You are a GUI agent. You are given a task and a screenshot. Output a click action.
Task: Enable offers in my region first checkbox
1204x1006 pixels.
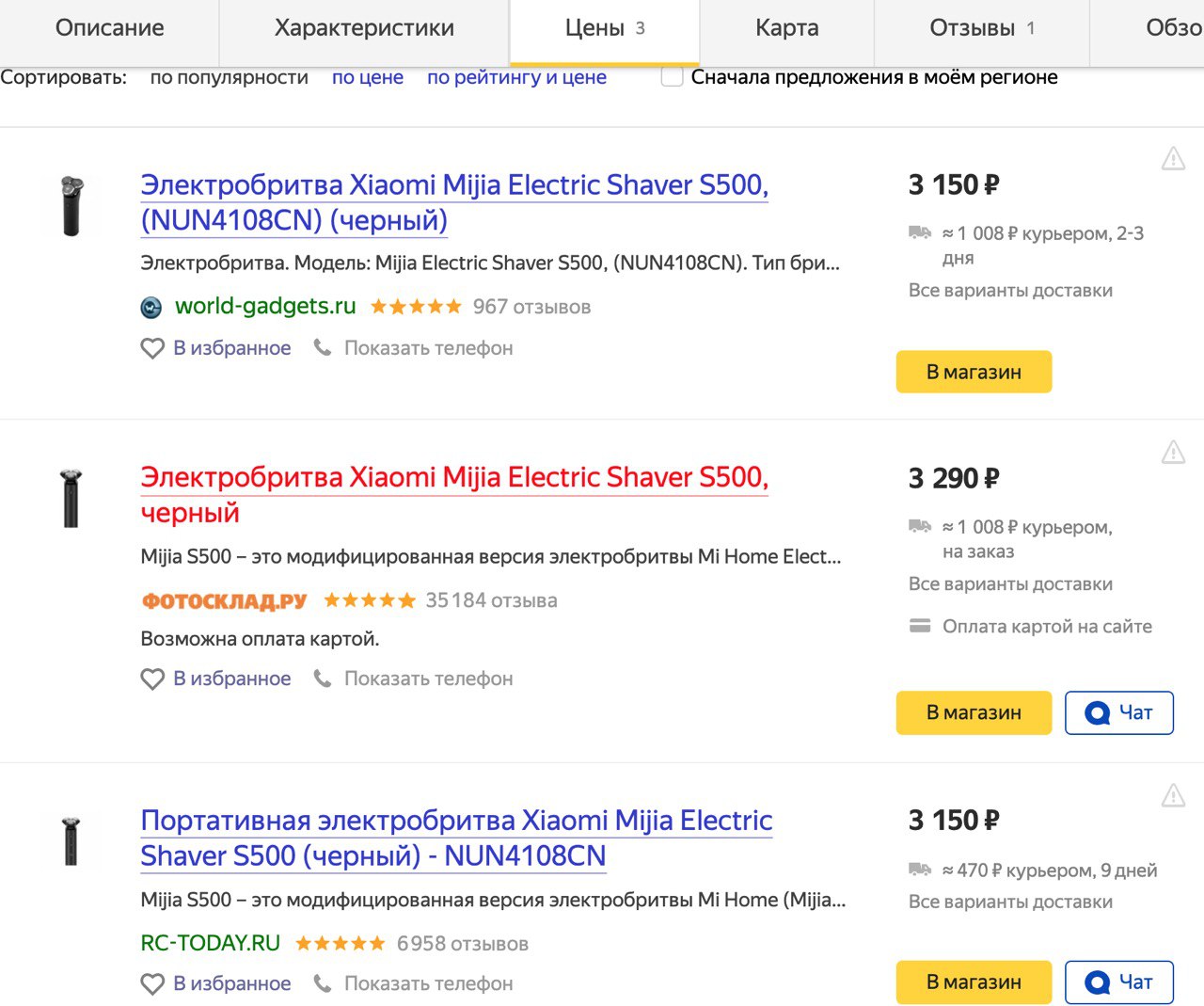coord(672,77)
